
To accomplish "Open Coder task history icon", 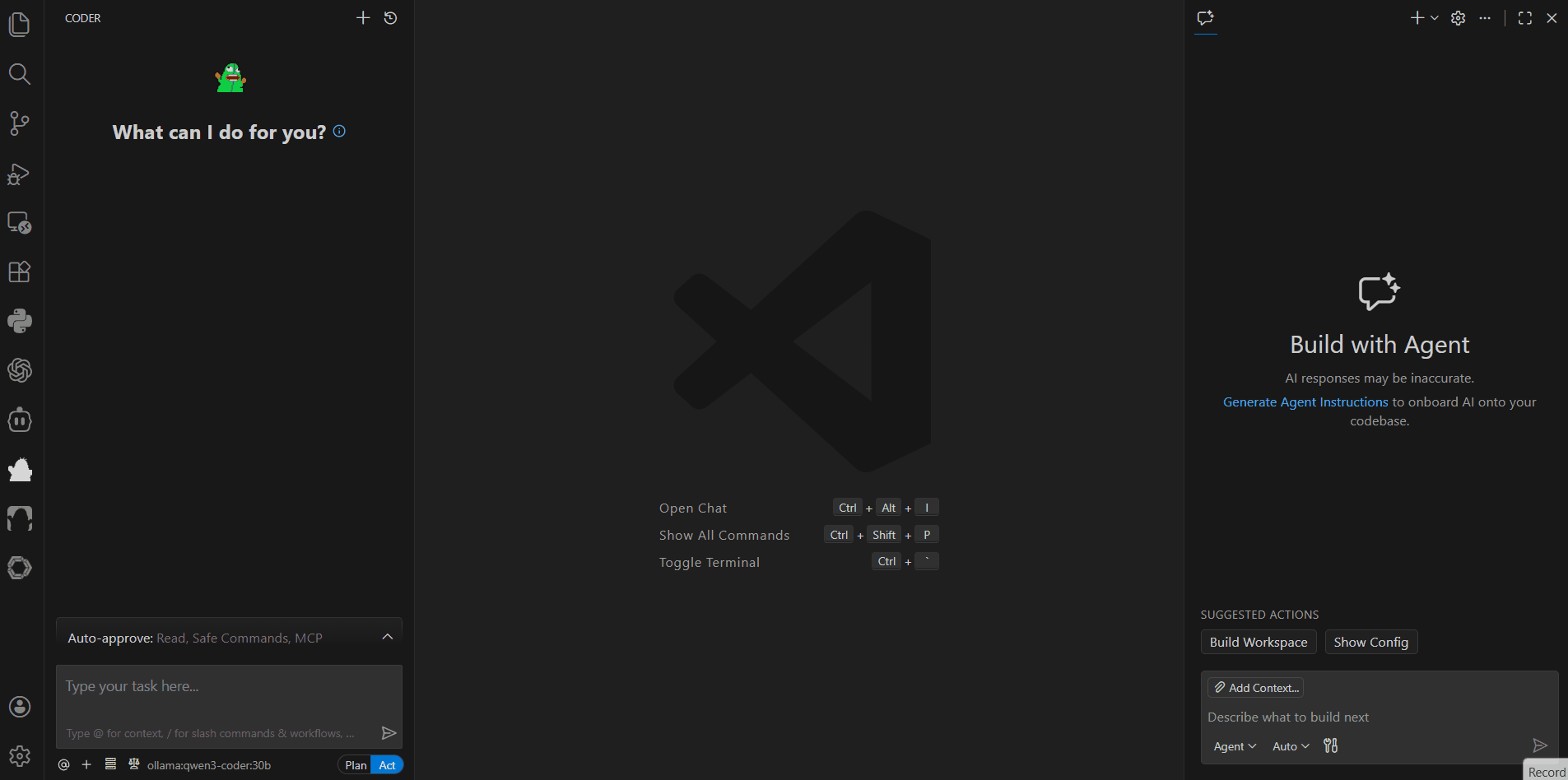I will tap(390, 17).
